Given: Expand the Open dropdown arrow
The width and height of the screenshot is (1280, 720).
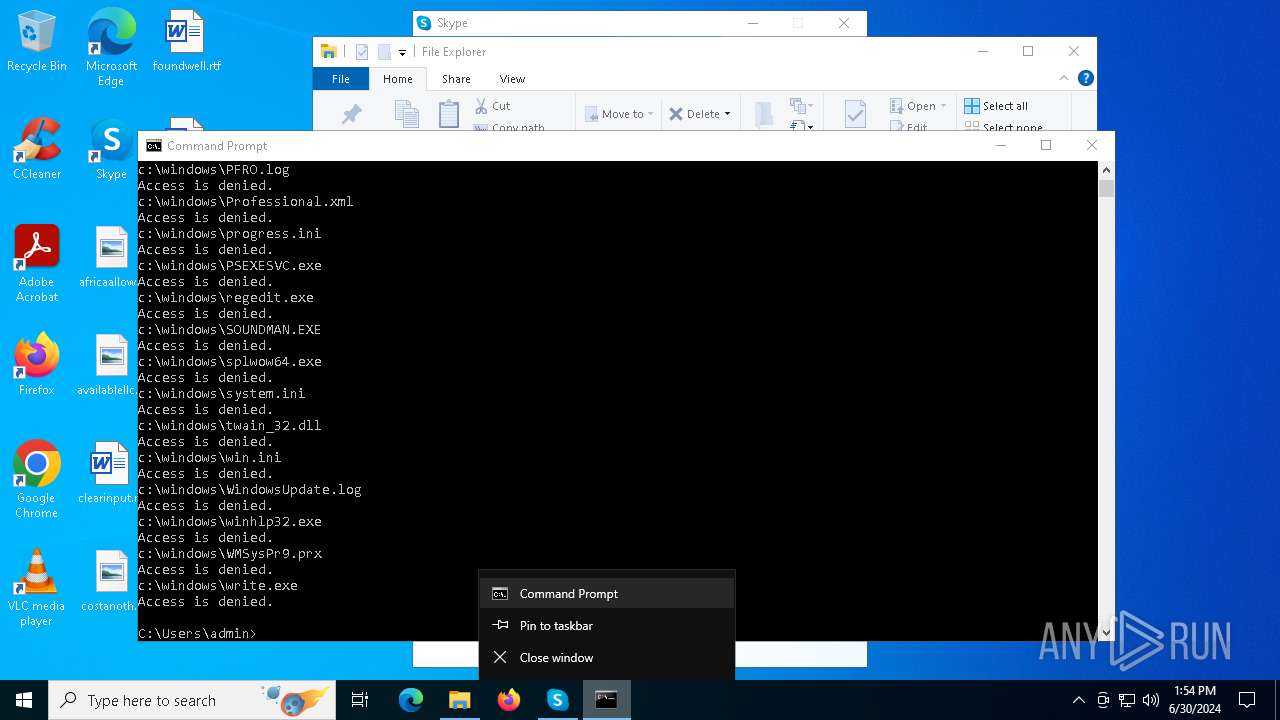Looking at the screenshot, I should [x=943, y=106].
